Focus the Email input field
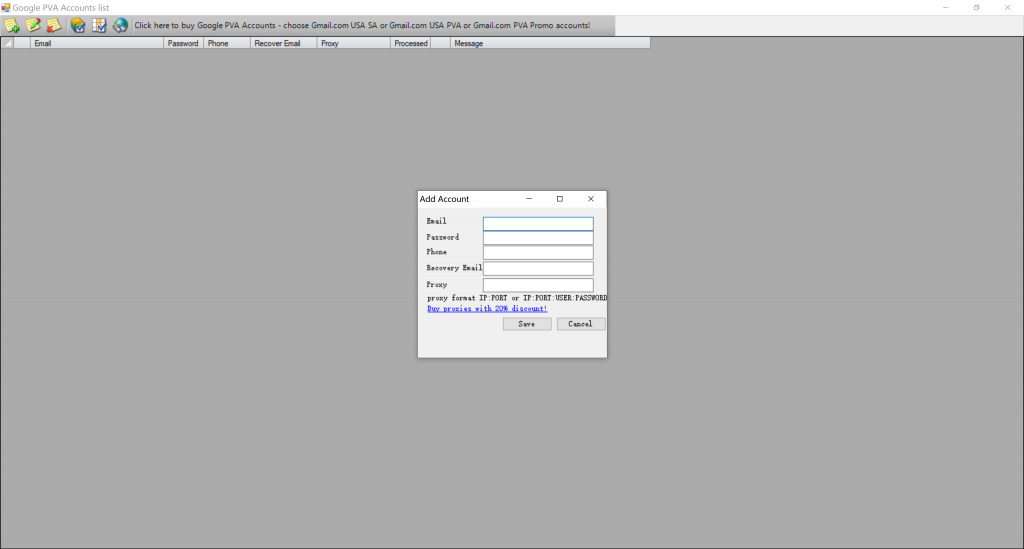This screenshot has height=549, width=1024. coord(538,224)
